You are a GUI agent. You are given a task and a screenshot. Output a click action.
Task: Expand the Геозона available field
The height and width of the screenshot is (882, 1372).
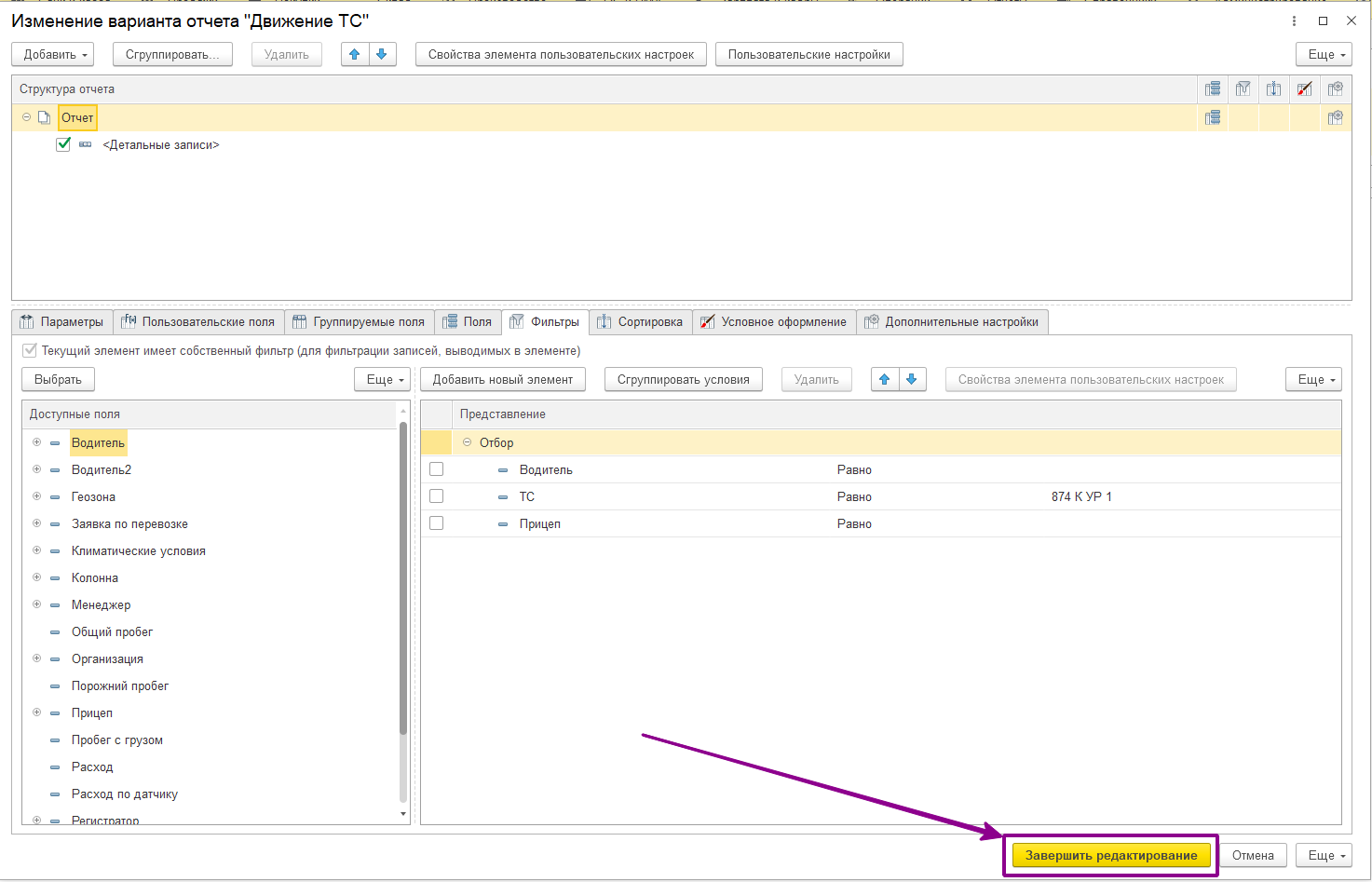(x=36, y=496)
